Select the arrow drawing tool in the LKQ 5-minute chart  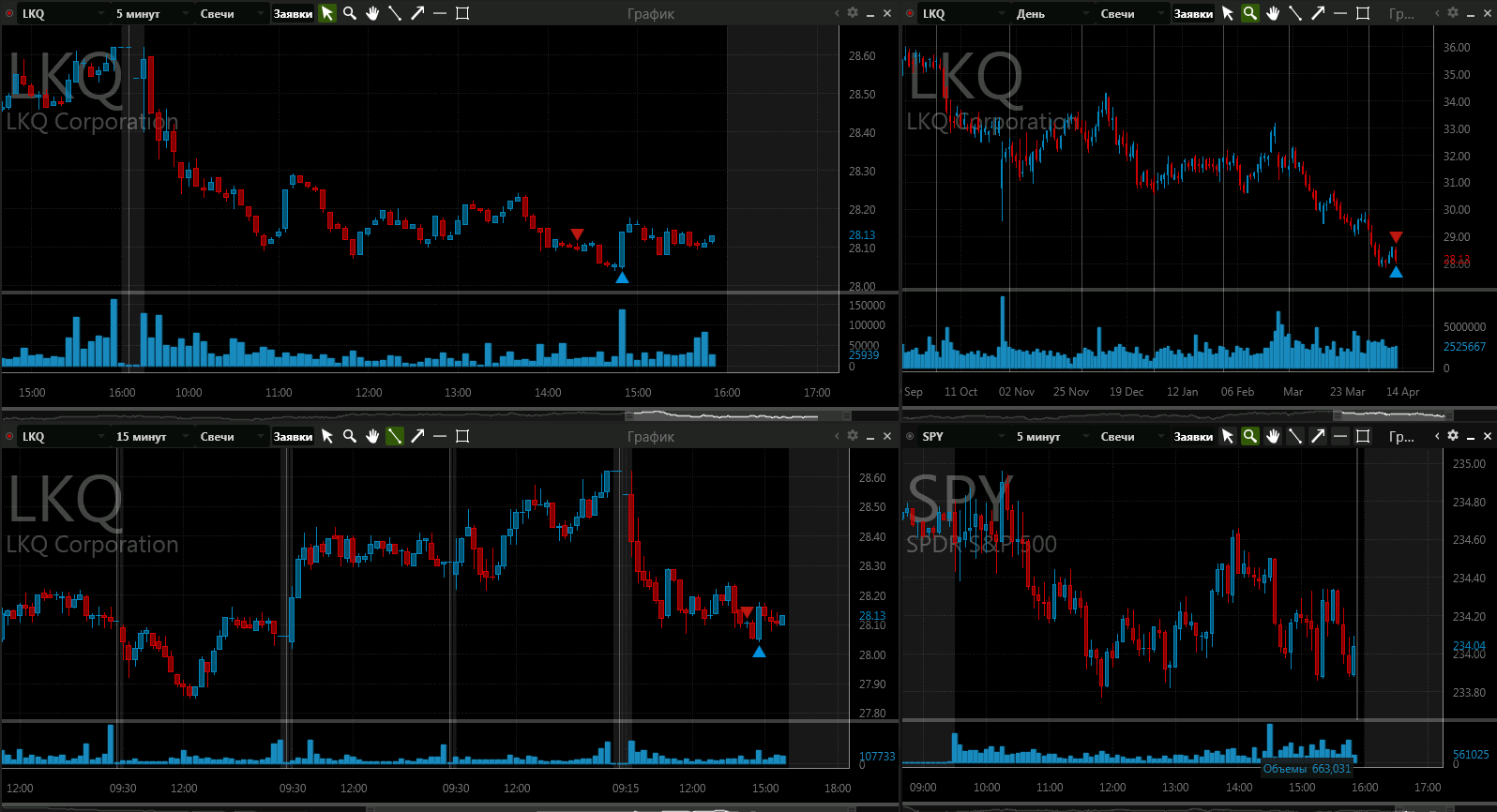point(417,13)
